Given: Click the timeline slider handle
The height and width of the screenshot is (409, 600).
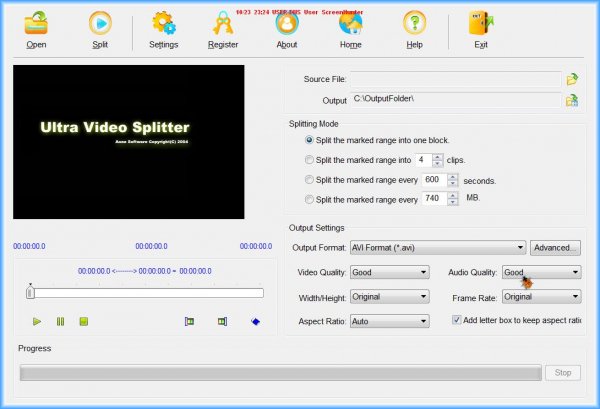Looking at the screenshot, I should (x=30, y=292).
